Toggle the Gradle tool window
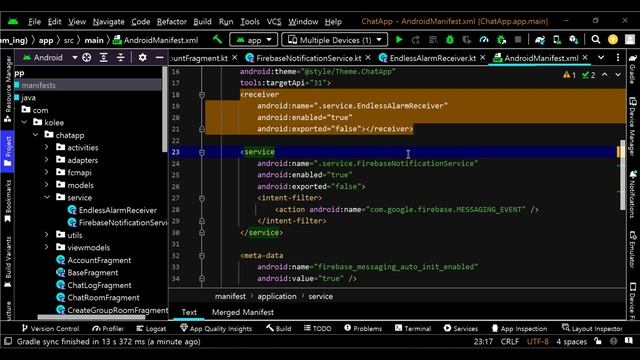Viewport: 640px width, 360px height. tap(633, 69)
